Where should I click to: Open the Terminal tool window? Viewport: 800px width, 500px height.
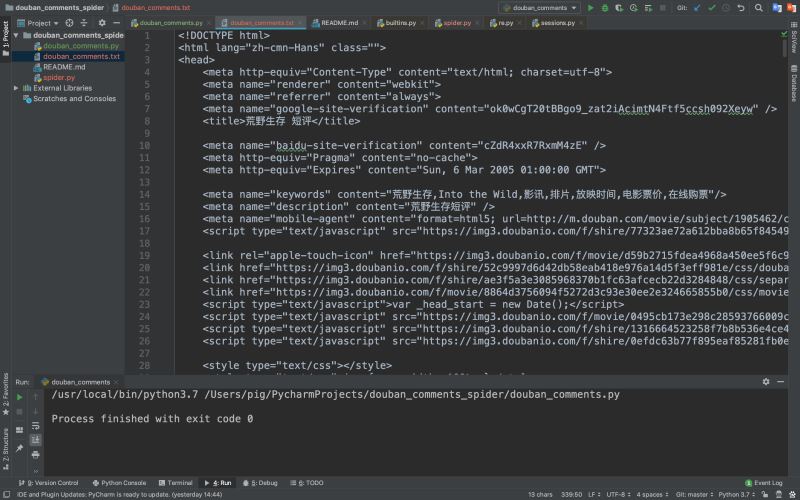[x=176, y=483]
